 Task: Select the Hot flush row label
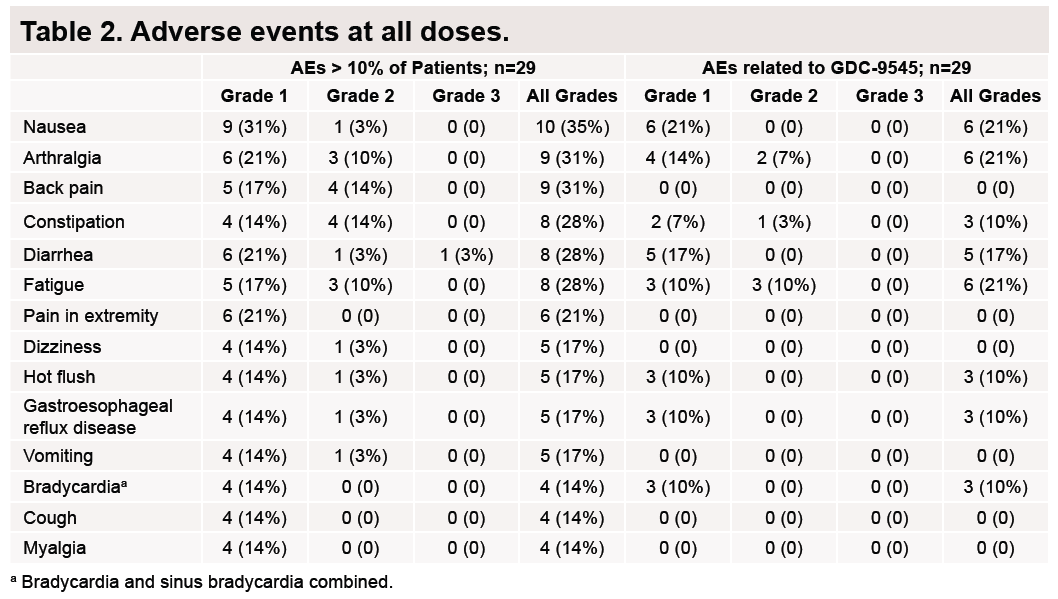coord(60,377)
